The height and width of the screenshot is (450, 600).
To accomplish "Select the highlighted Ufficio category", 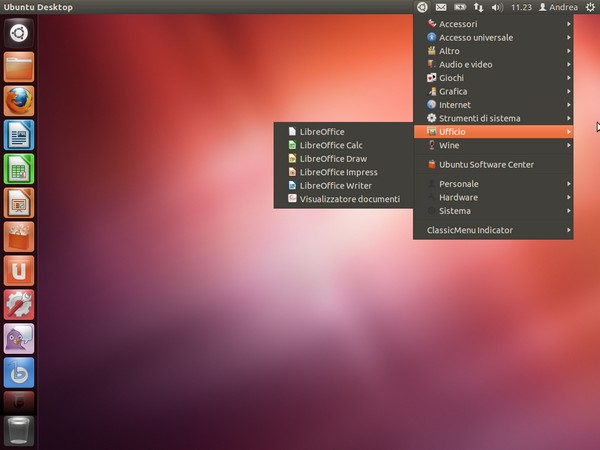I will pyautogui.click(x=493, y=132).
